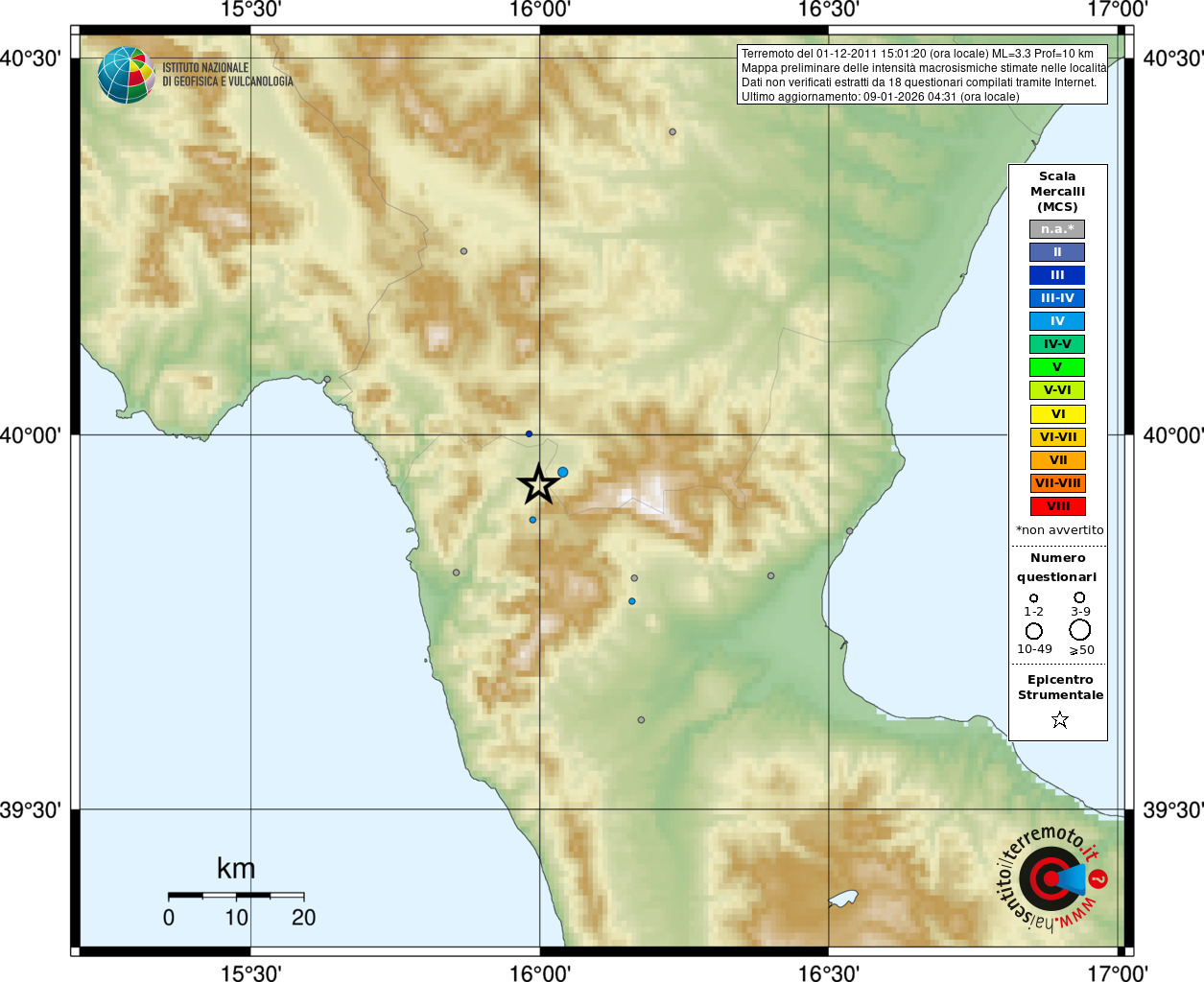This screenshot has height=982, width=1204.
Task: Click the top 16°30' longitude label
Action: [829, 10]
